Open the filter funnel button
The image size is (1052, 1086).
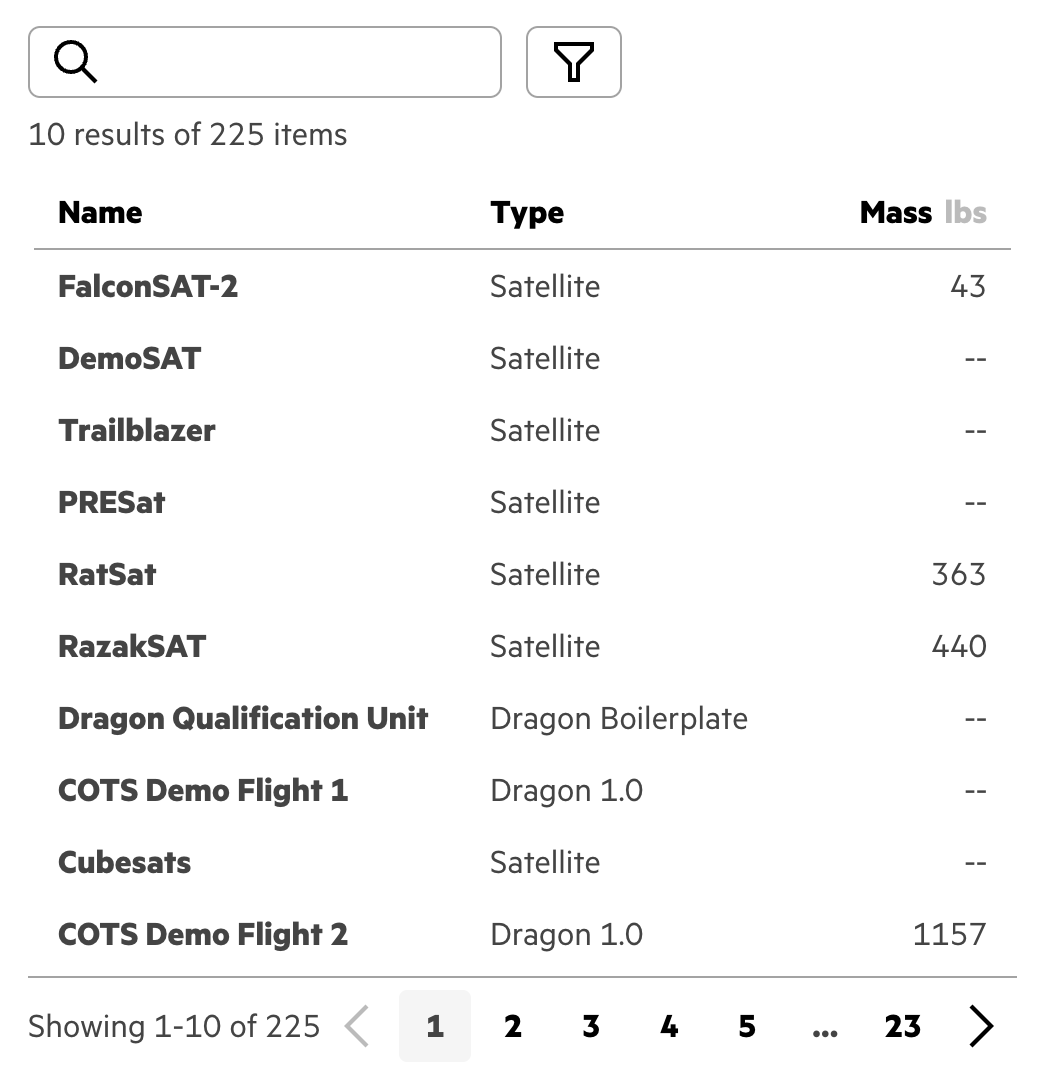coord(574,63)
